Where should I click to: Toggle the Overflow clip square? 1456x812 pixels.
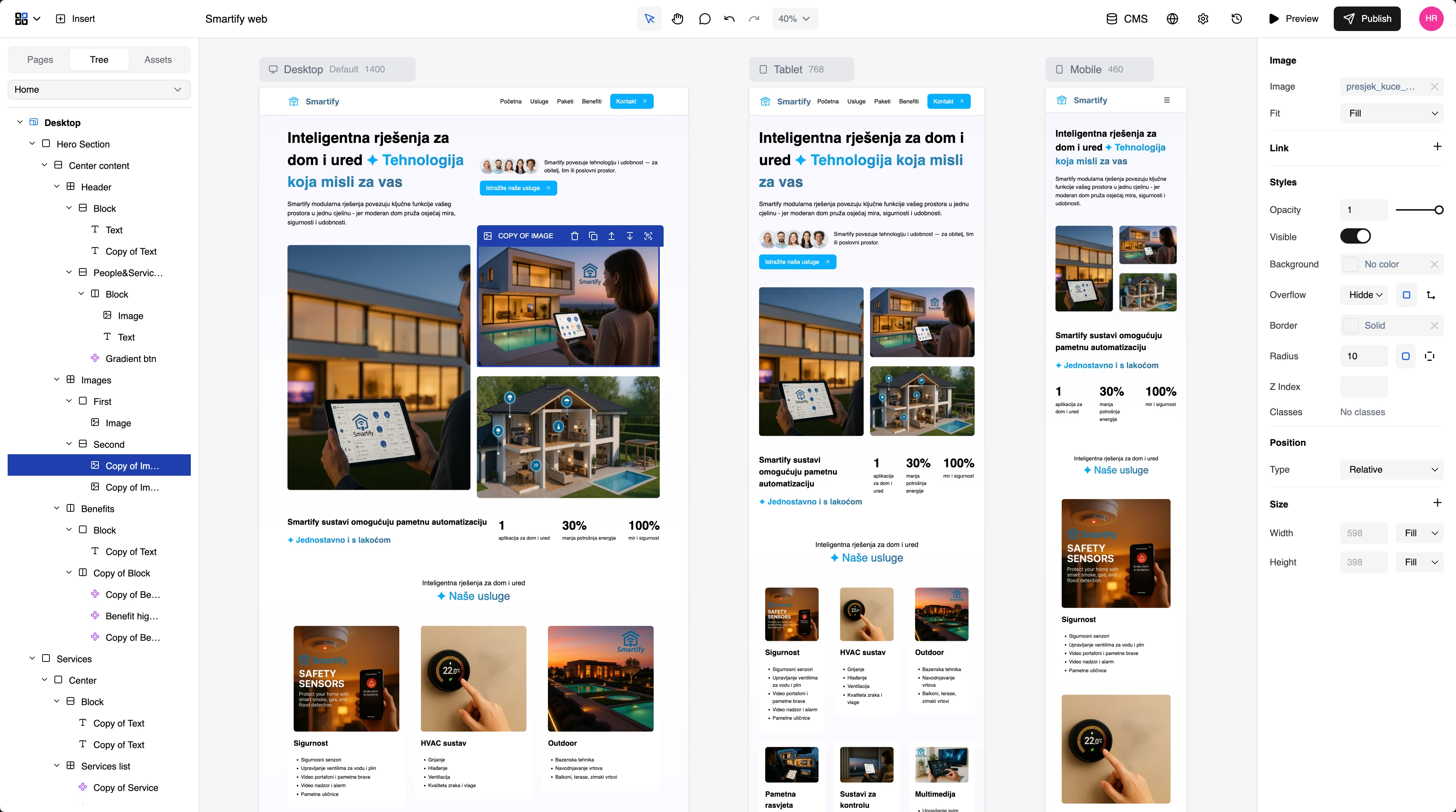click(x=1407, y=295)
